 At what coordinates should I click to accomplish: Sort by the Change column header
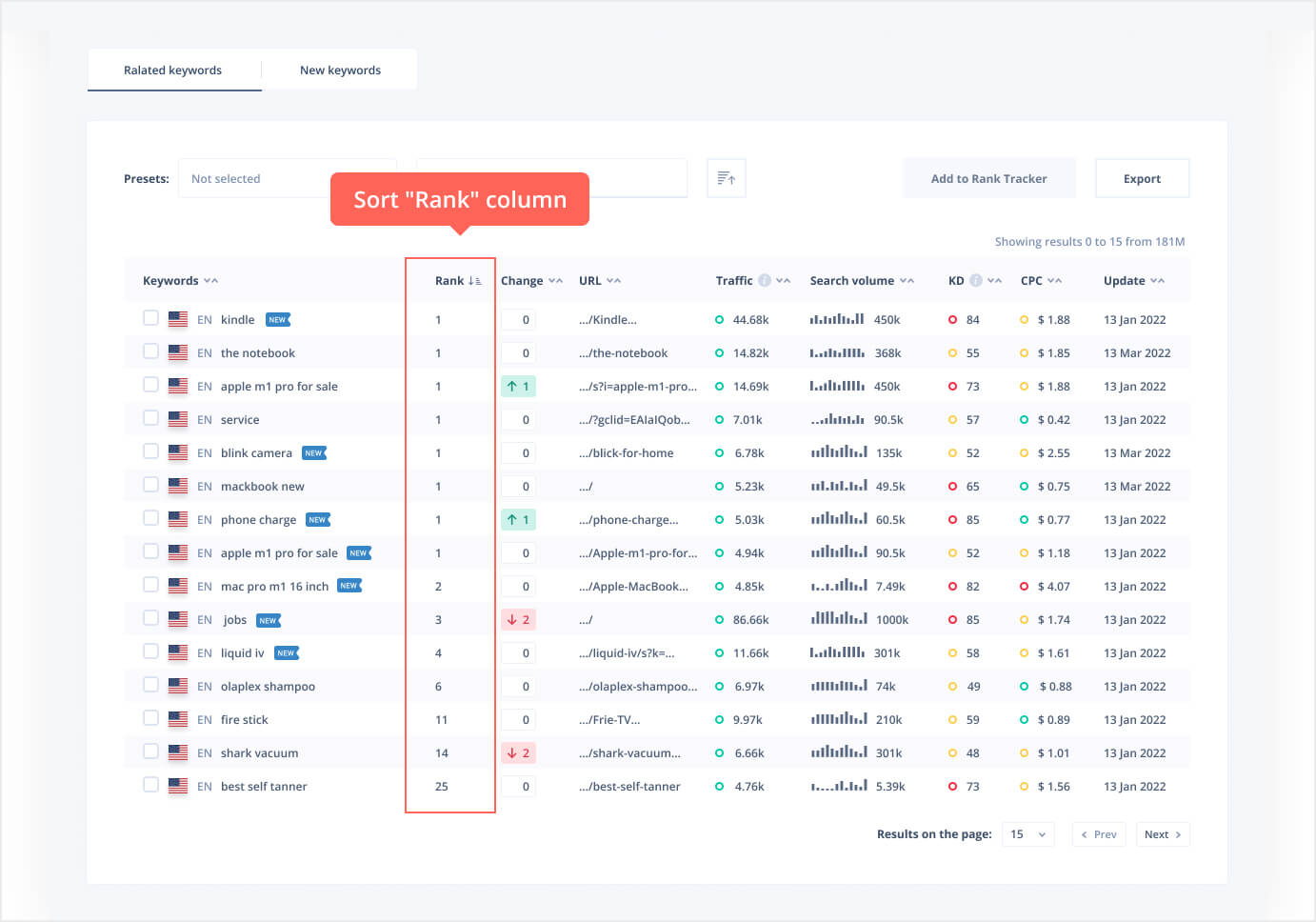click(x=531, y=281)
